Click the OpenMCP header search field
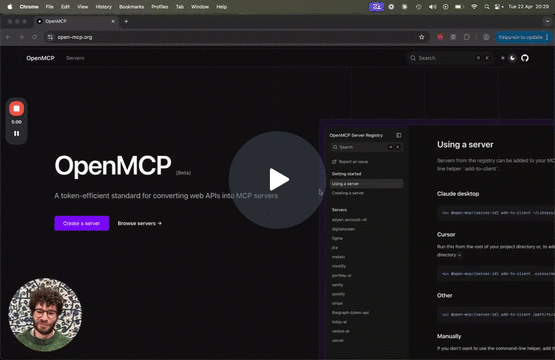555x360 pixels. (450, 58)
